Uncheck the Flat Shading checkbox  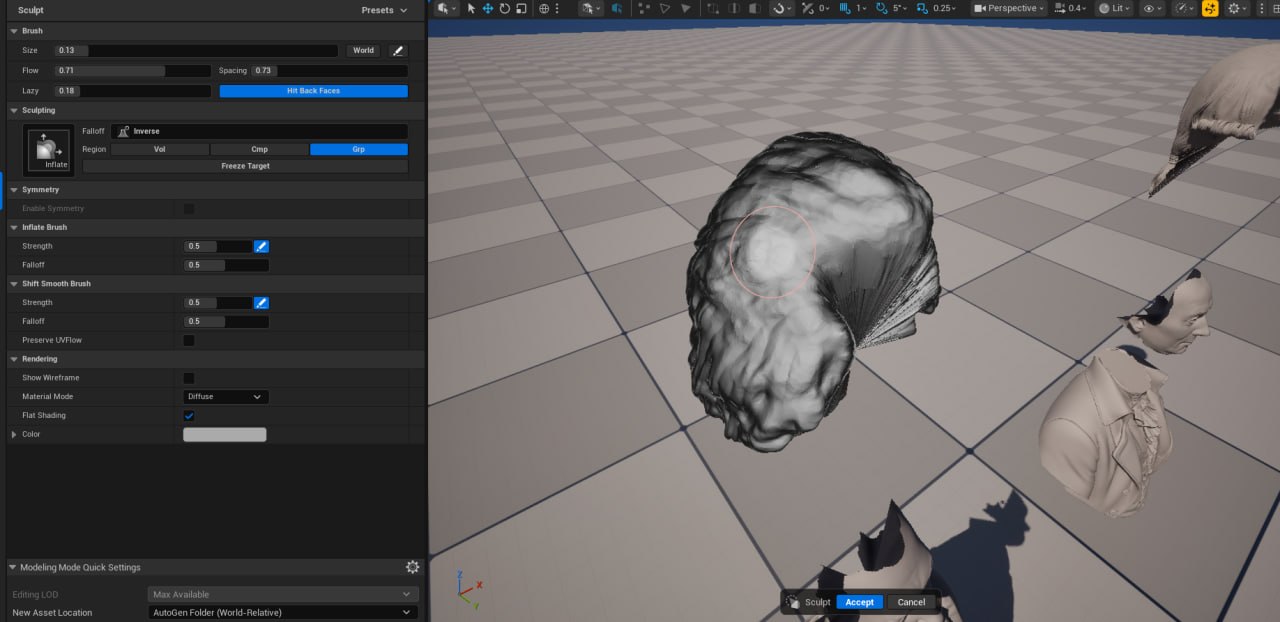[x=189, y=415]
